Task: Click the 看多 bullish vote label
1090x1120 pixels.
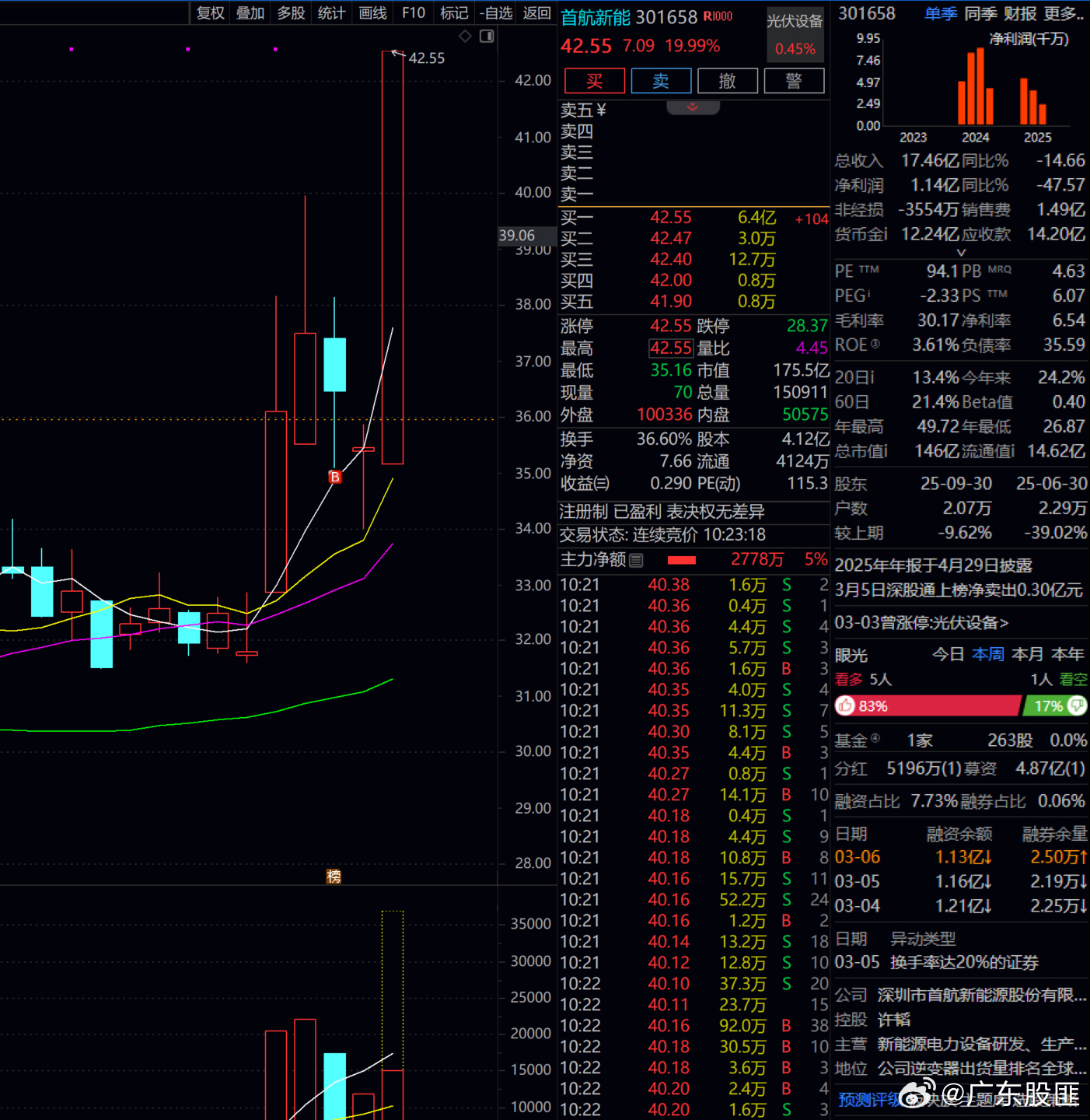Action: pos(849,679)
